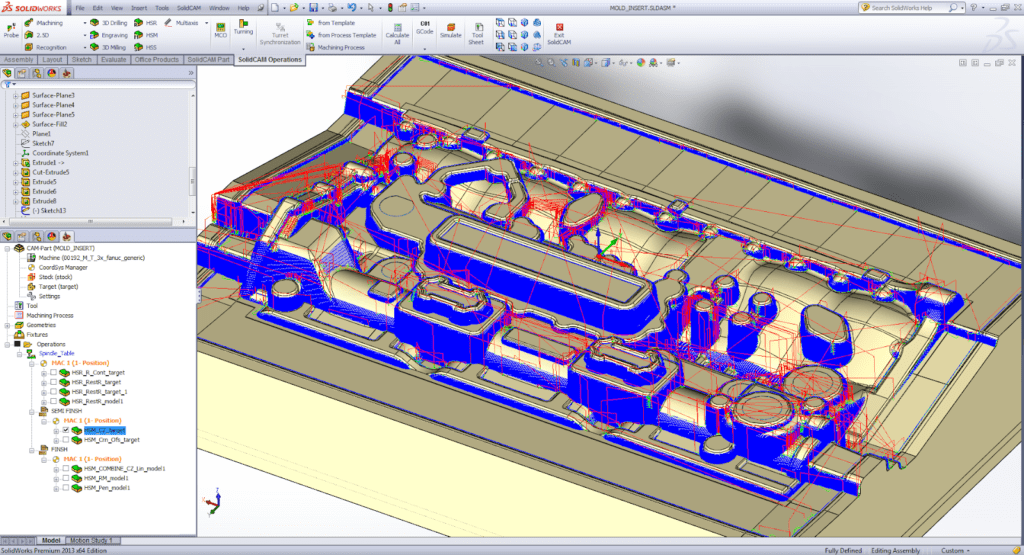Check the HSR_R_Cont_target operation checkbox
Image resolution: width=1024 pixels, height=555 pixels.
click(54, 372)
